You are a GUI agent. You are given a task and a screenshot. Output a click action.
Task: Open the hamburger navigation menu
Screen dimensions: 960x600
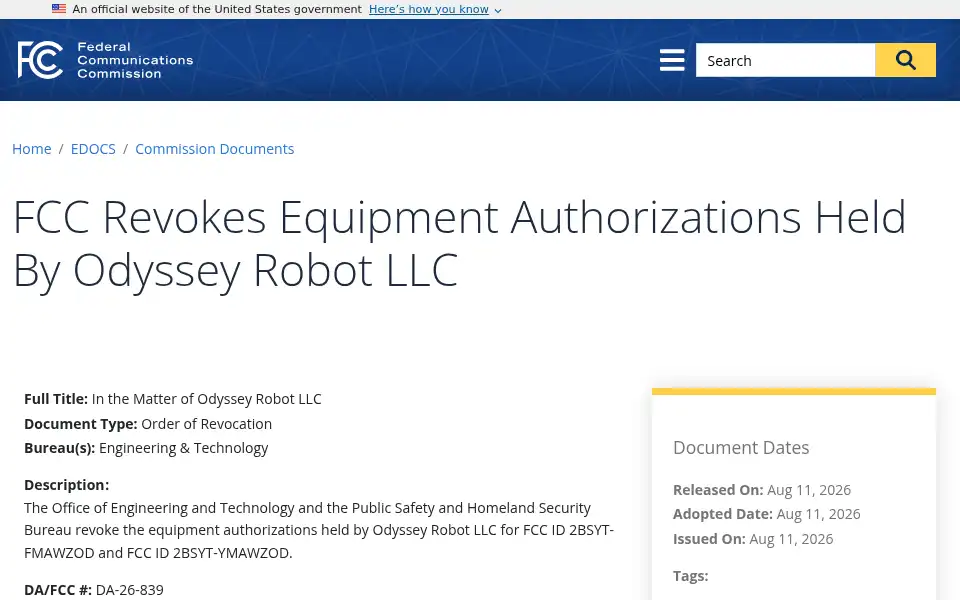point(672,60)
